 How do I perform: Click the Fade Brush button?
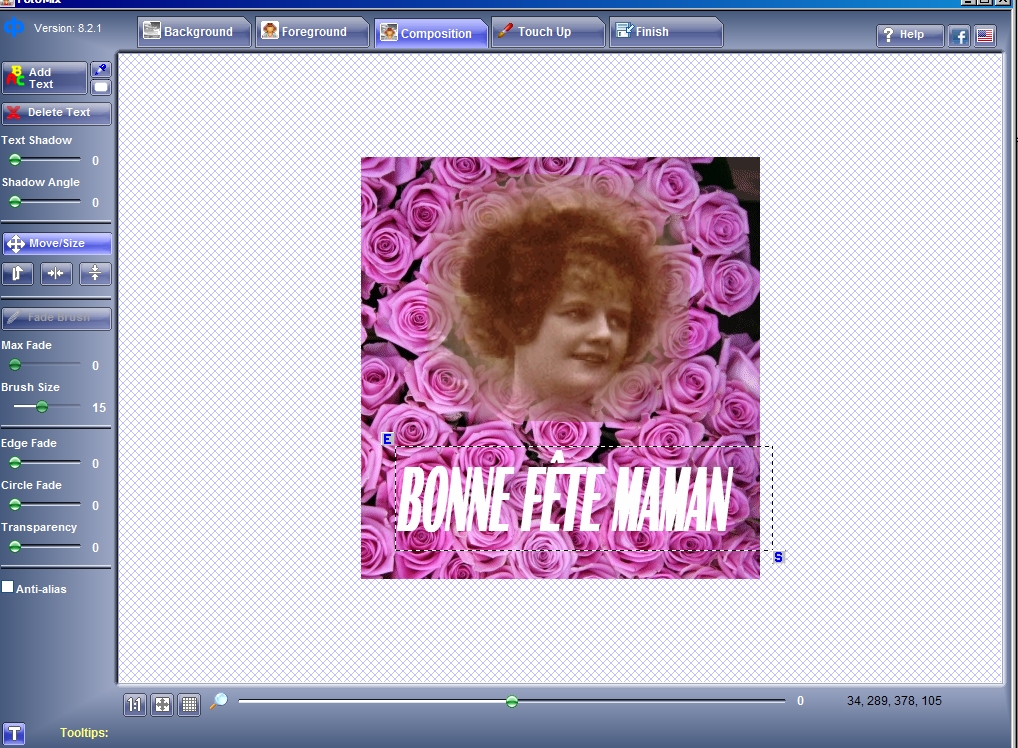[x=56, y=318]
